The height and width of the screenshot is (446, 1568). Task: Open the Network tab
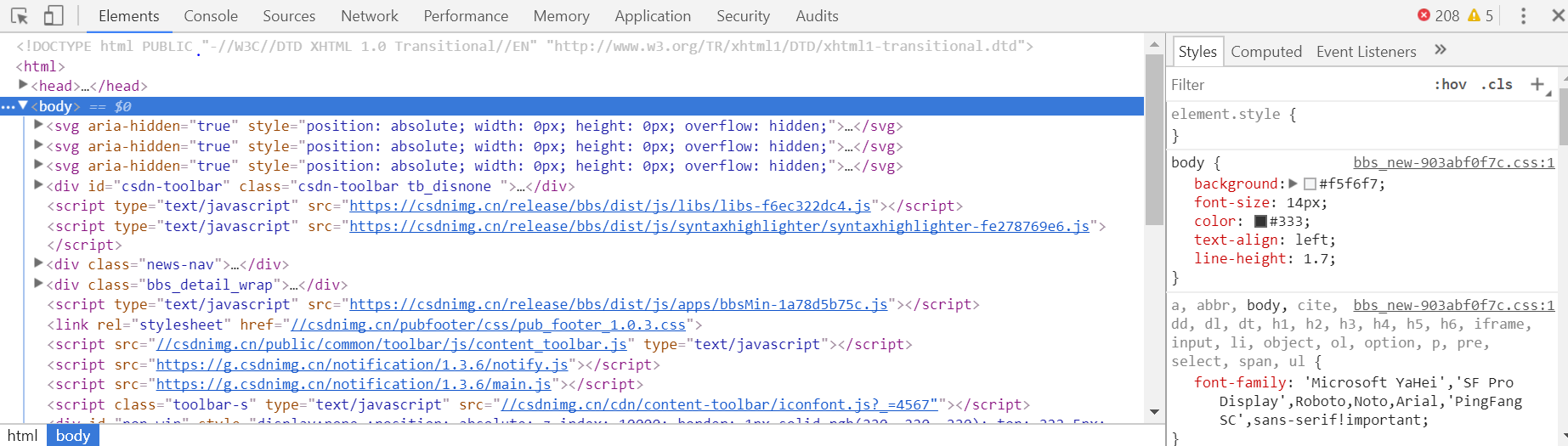click(369, 16)
